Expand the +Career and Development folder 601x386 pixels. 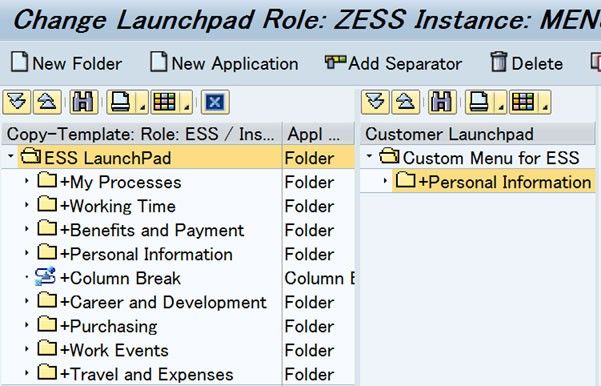click(26, 301)
